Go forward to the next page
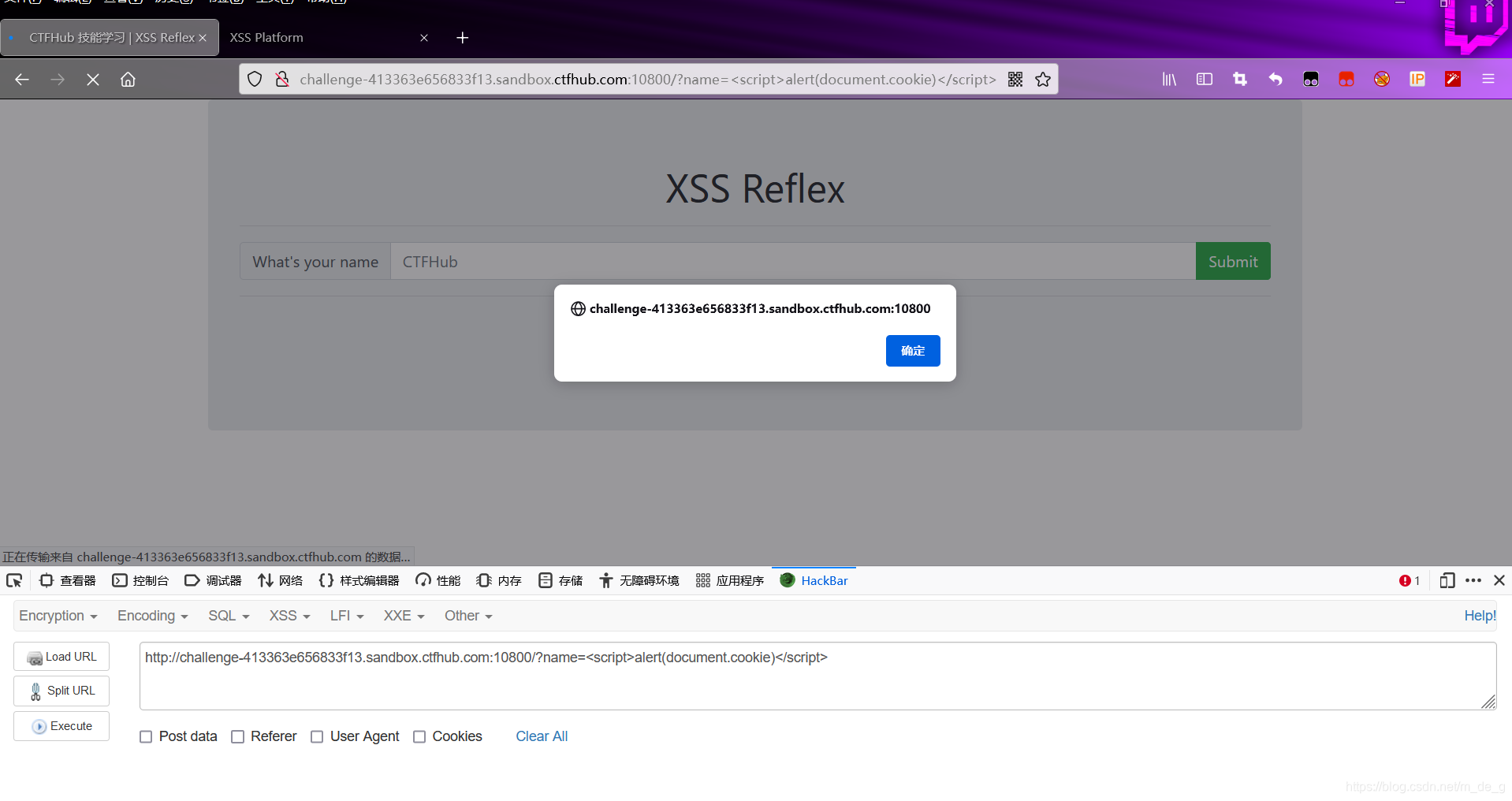1512x801 pixels. point(58,80)
